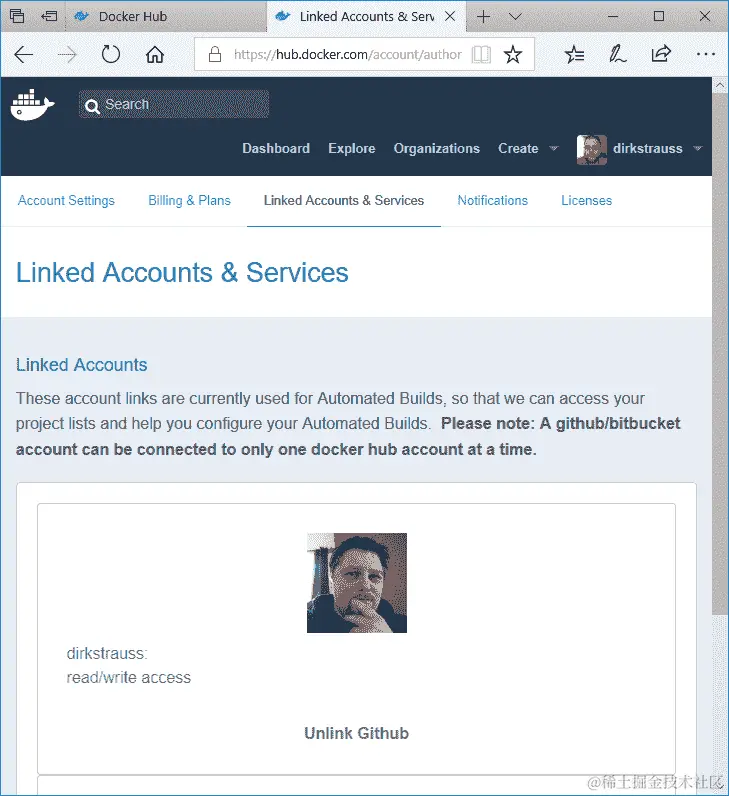This screenshot has width=729, height=796.
Task: Click the padlock site security icon
Action: (x=215, y=54)
